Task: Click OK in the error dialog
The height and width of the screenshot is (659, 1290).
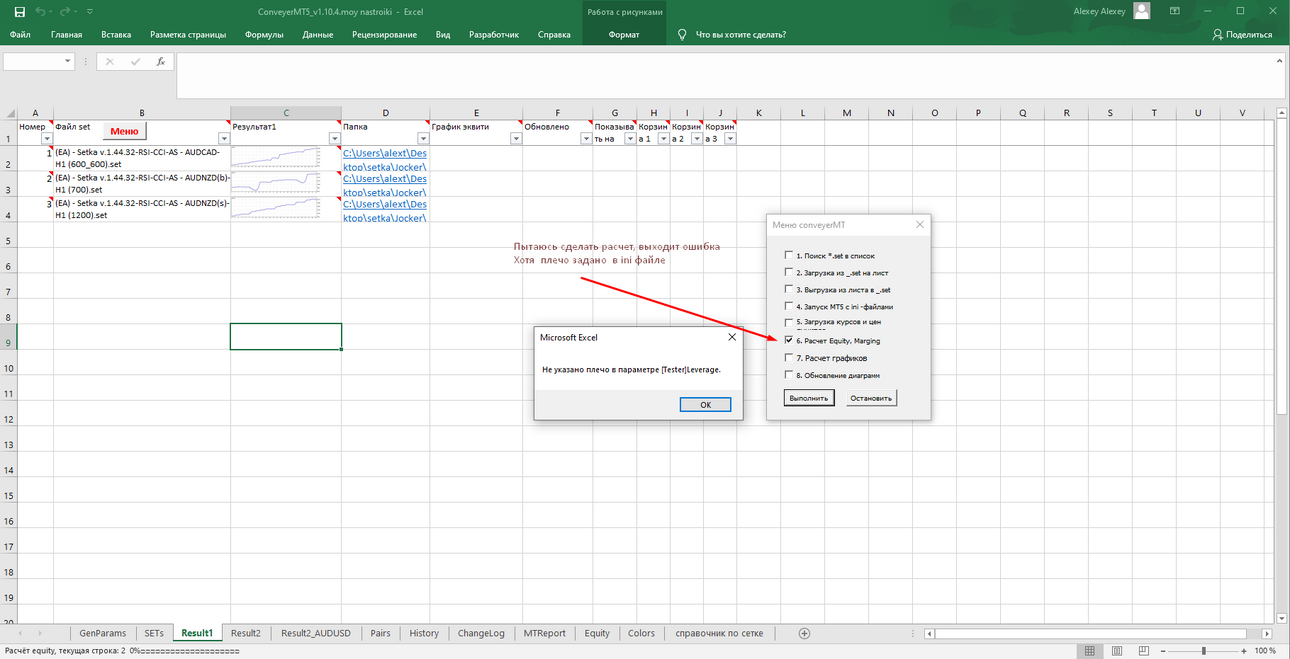Action: point(705,405)
